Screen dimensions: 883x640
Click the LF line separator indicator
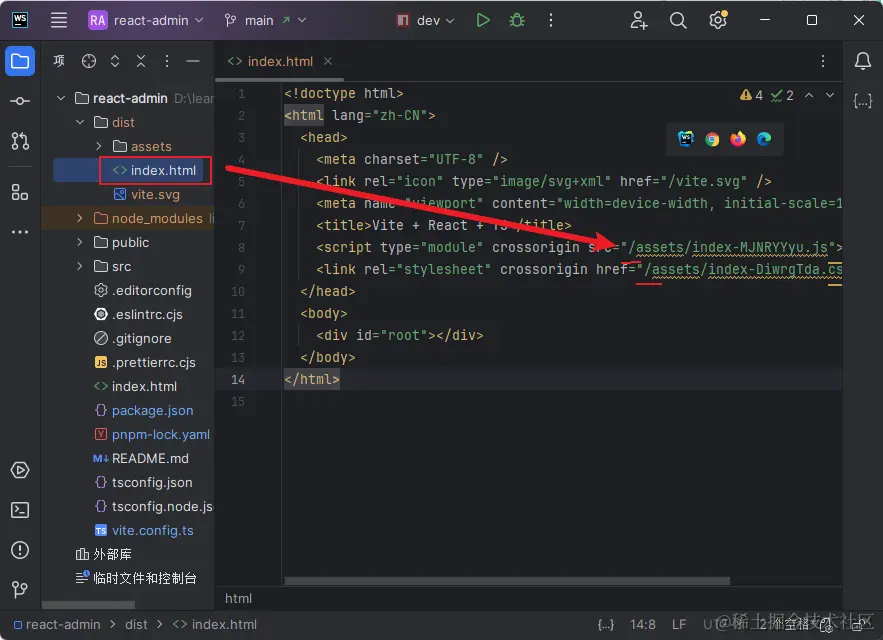[x=679, y=624]
